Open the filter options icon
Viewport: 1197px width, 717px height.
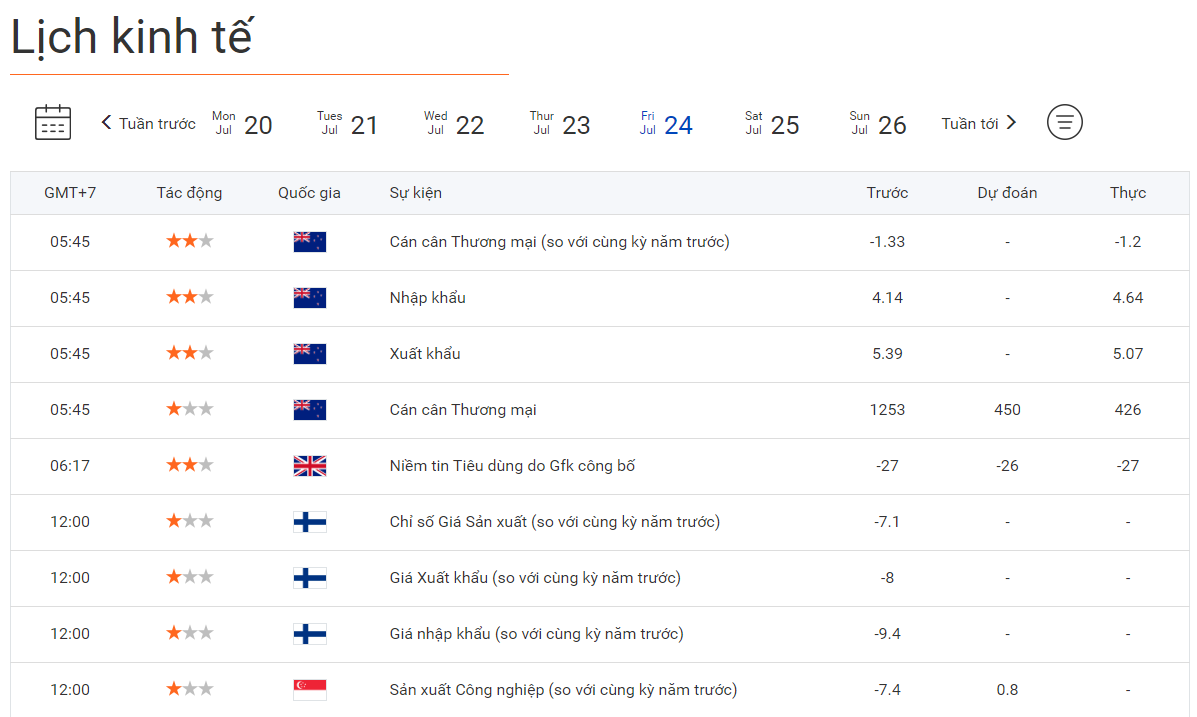point(1065,123)
